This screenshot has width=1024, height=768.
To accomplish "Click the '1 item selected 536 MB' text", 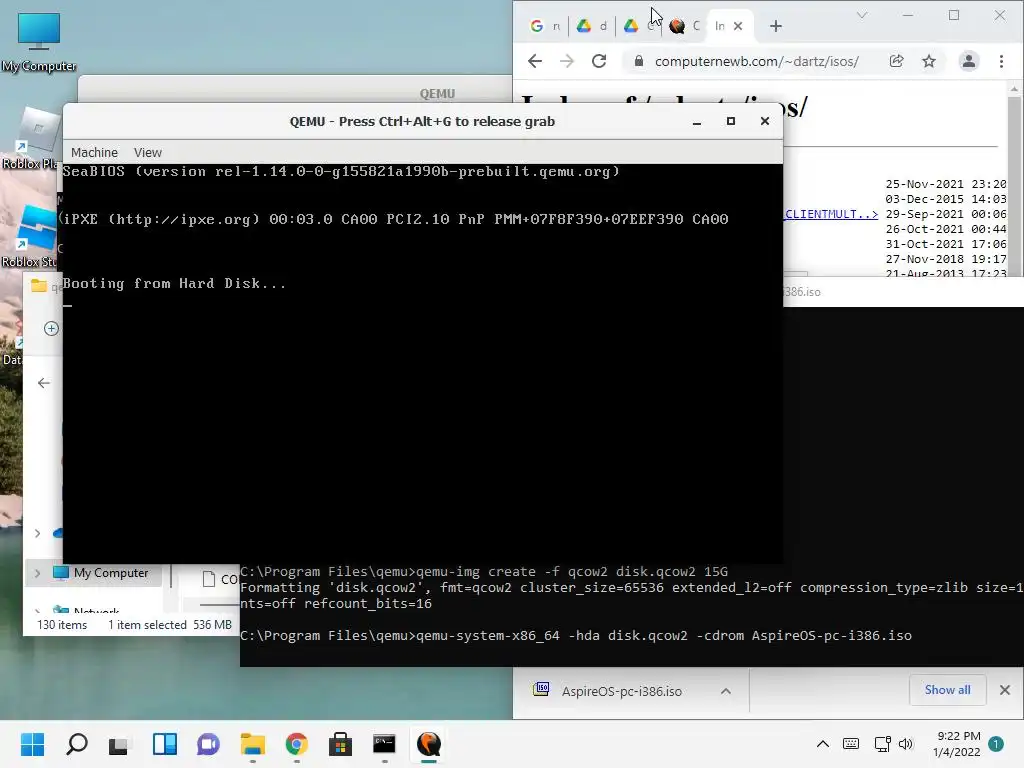I will pyautogui.click(x=170, y=625).
